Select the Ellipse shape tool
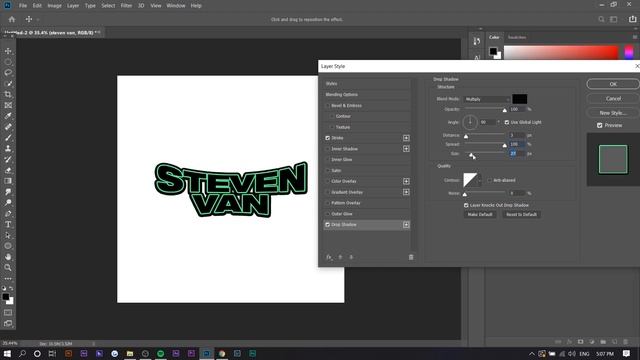 (8, 246)
